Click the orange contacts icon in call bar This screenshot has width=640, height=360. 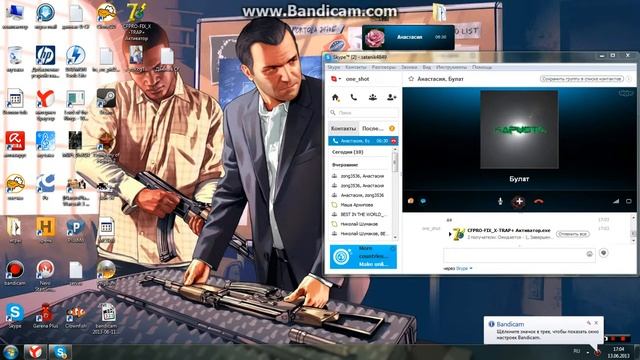click(411, 201)
